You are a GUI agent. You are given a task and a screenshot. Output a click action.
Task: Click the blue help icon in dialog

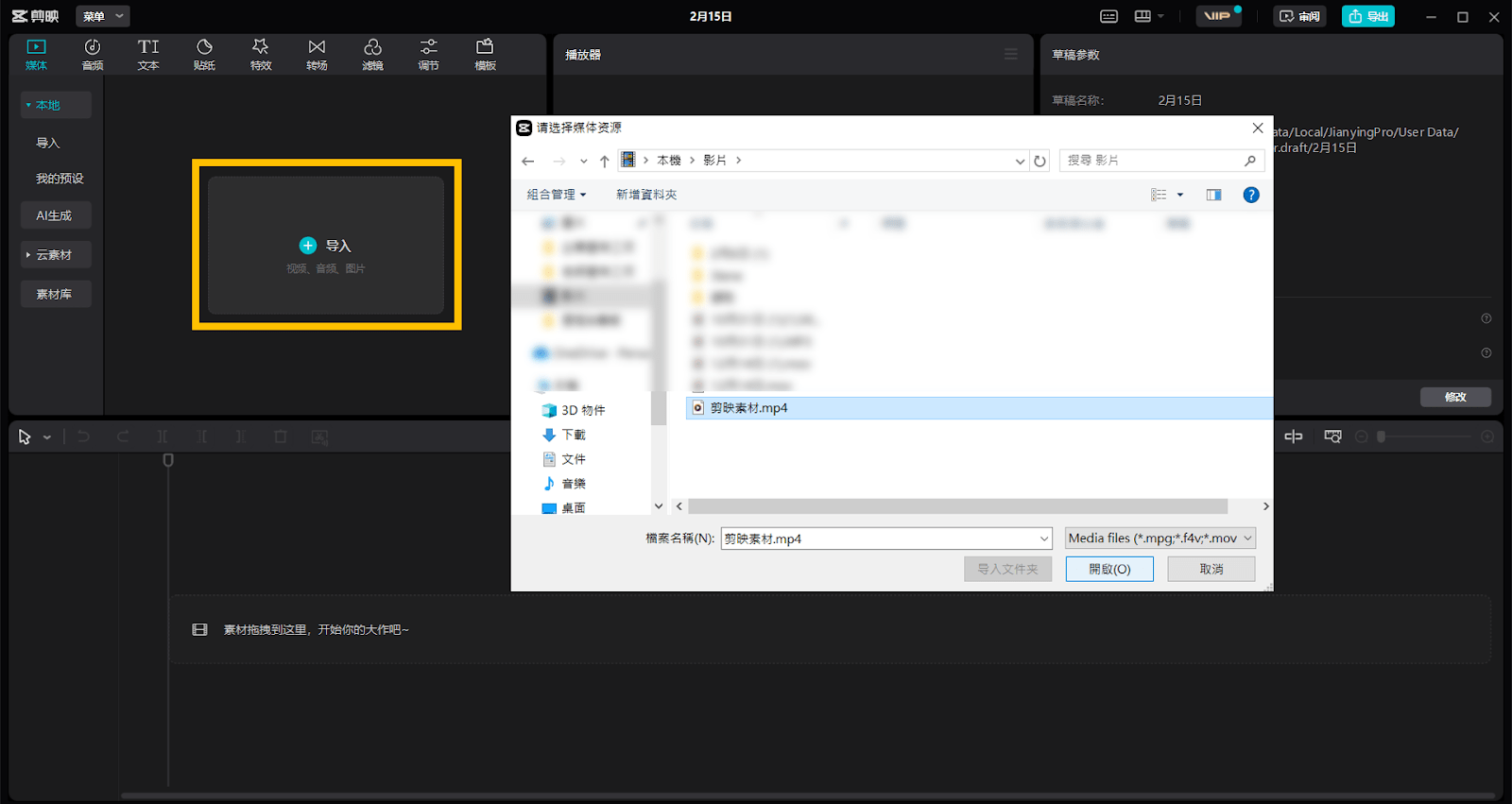point(1251,195)
